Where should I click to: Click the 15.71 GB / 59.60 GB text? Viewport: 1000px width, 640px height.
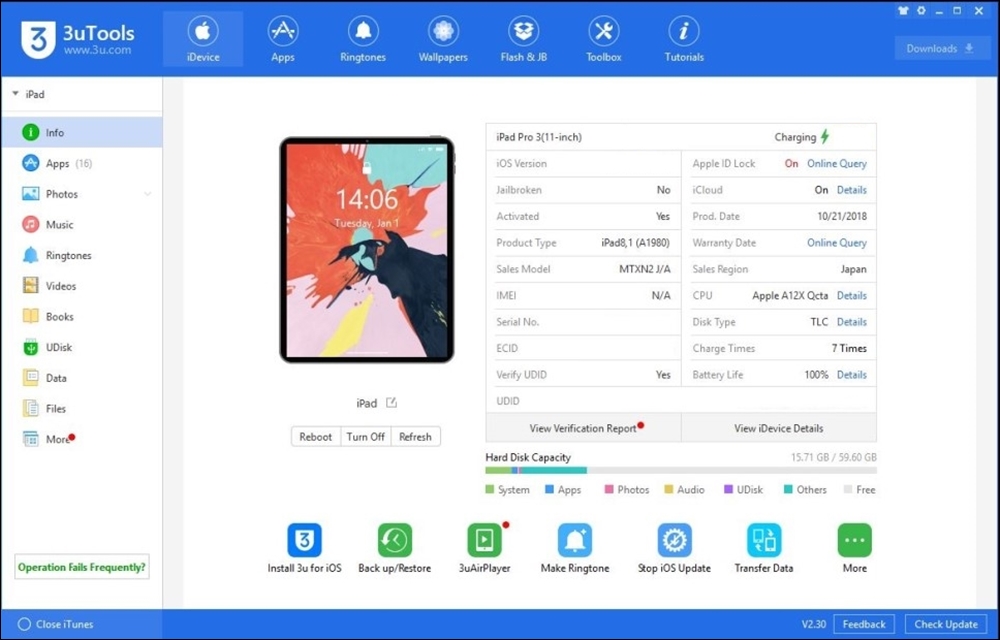coord(834,457)
